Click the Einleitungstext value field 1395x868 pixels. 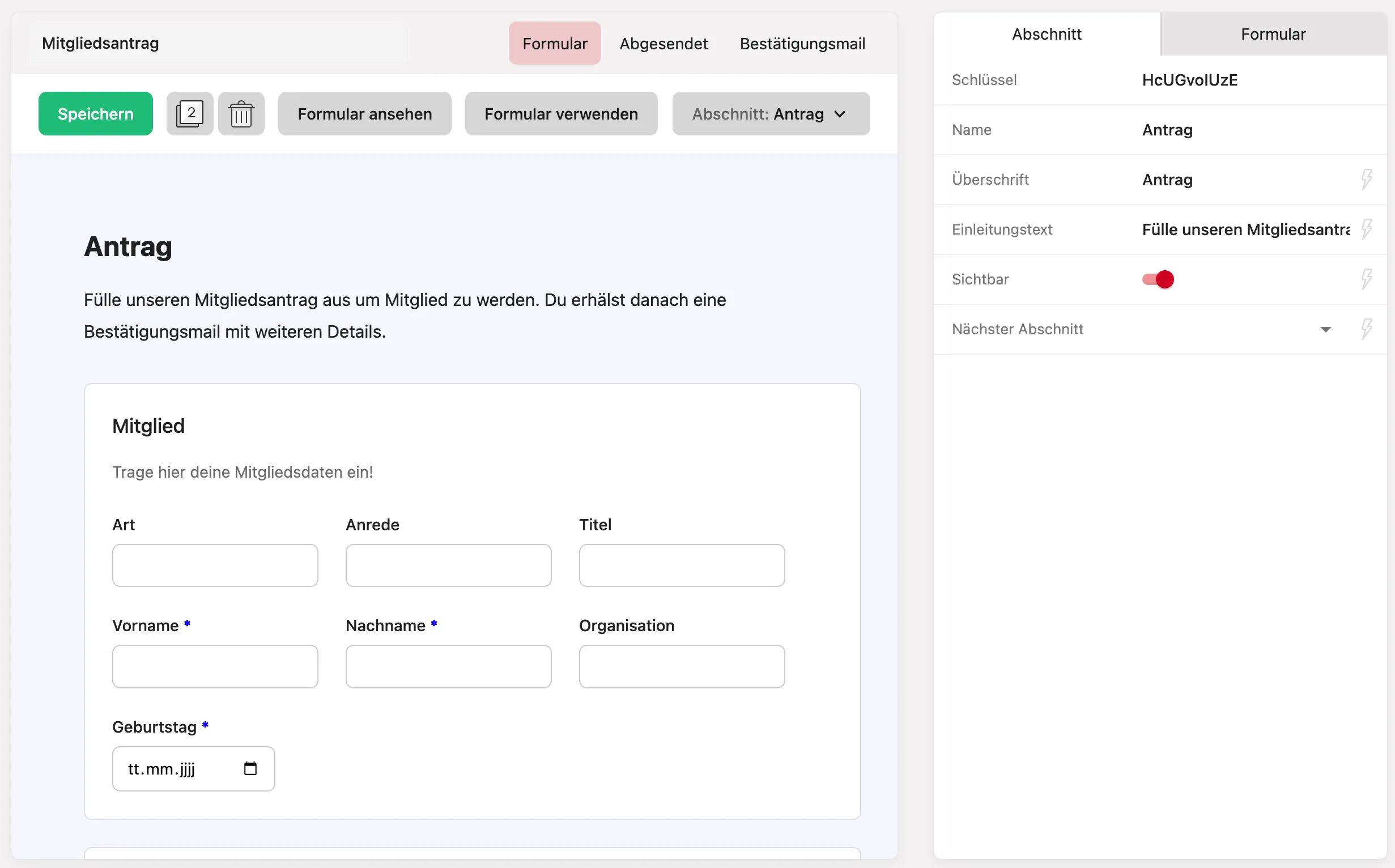tap(1245, 229)
